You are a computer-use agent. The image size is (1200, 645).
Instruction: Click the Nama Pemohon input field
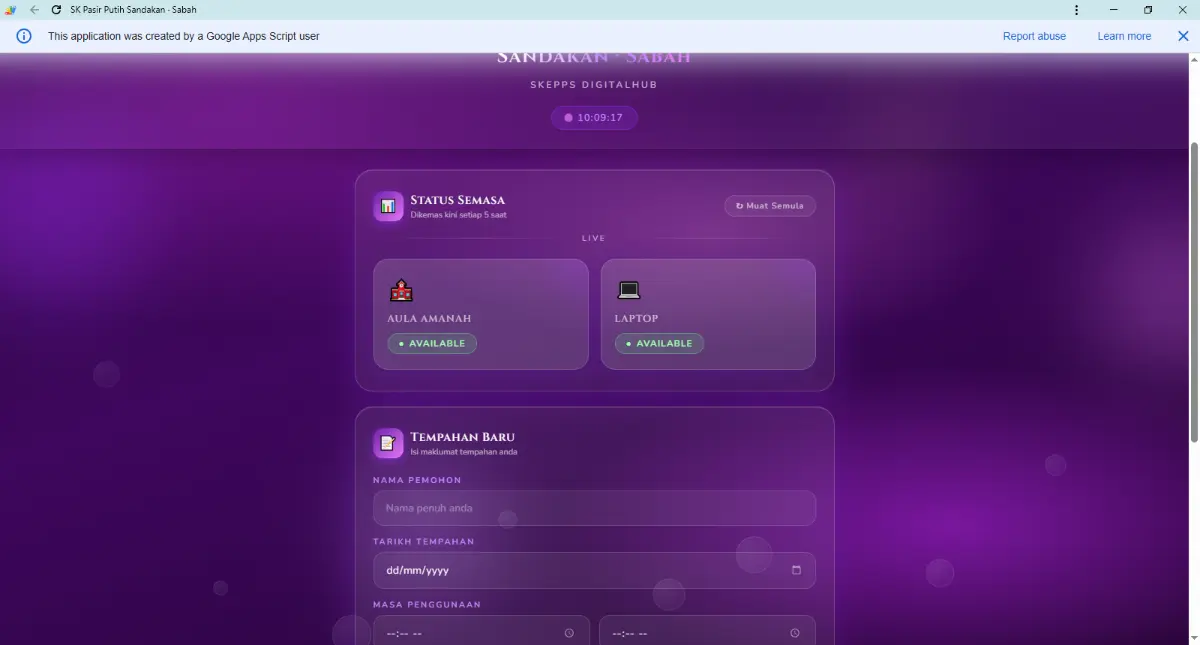click(x=594, y=508)
